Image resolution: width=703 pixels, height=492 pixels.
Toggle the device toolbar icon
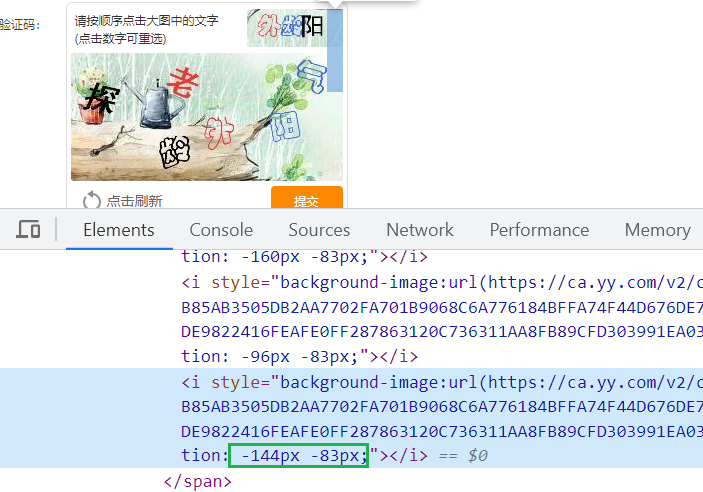(x=28, y=229)
